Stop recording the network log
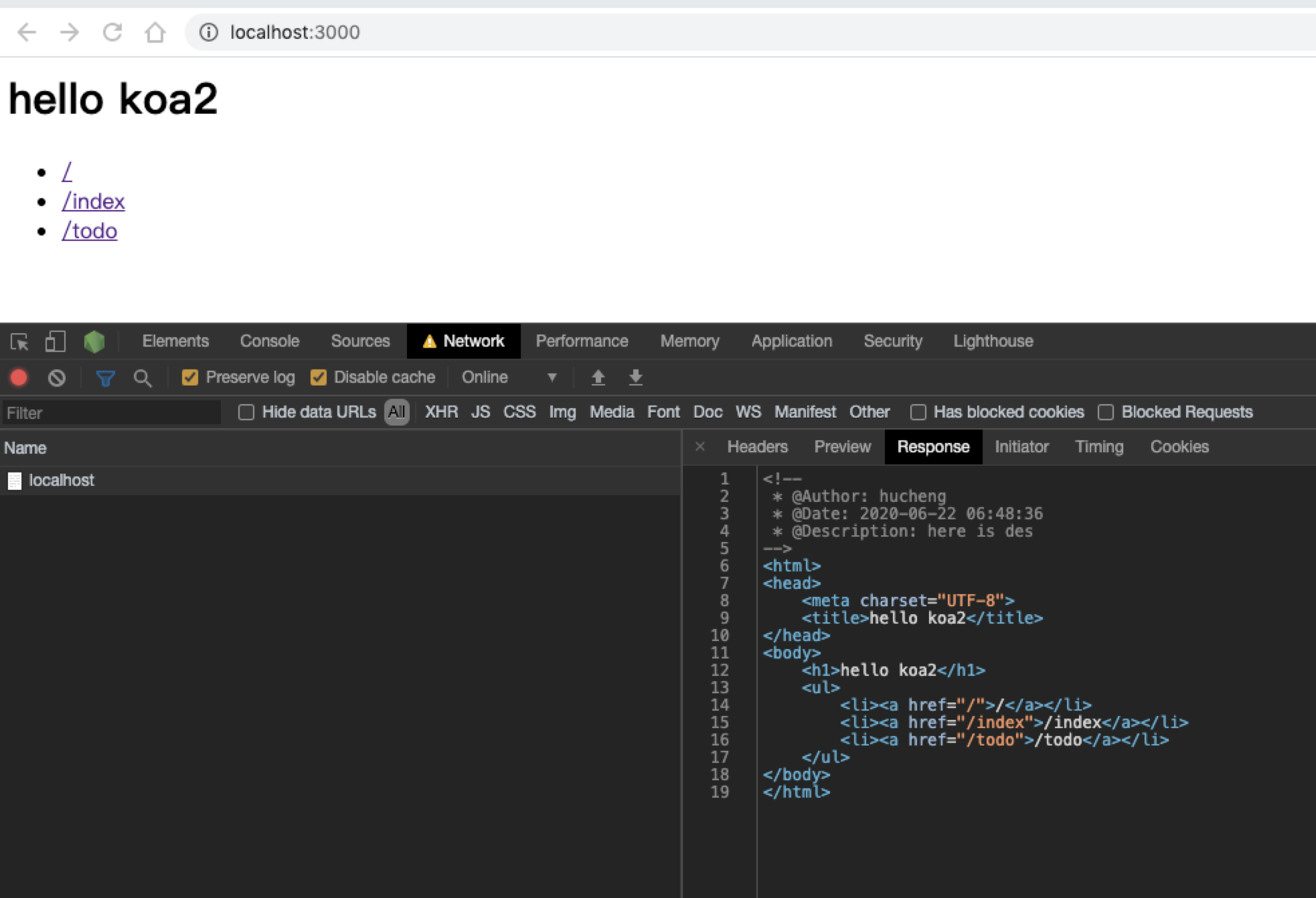1316x898 pixels. click(19, 378)
